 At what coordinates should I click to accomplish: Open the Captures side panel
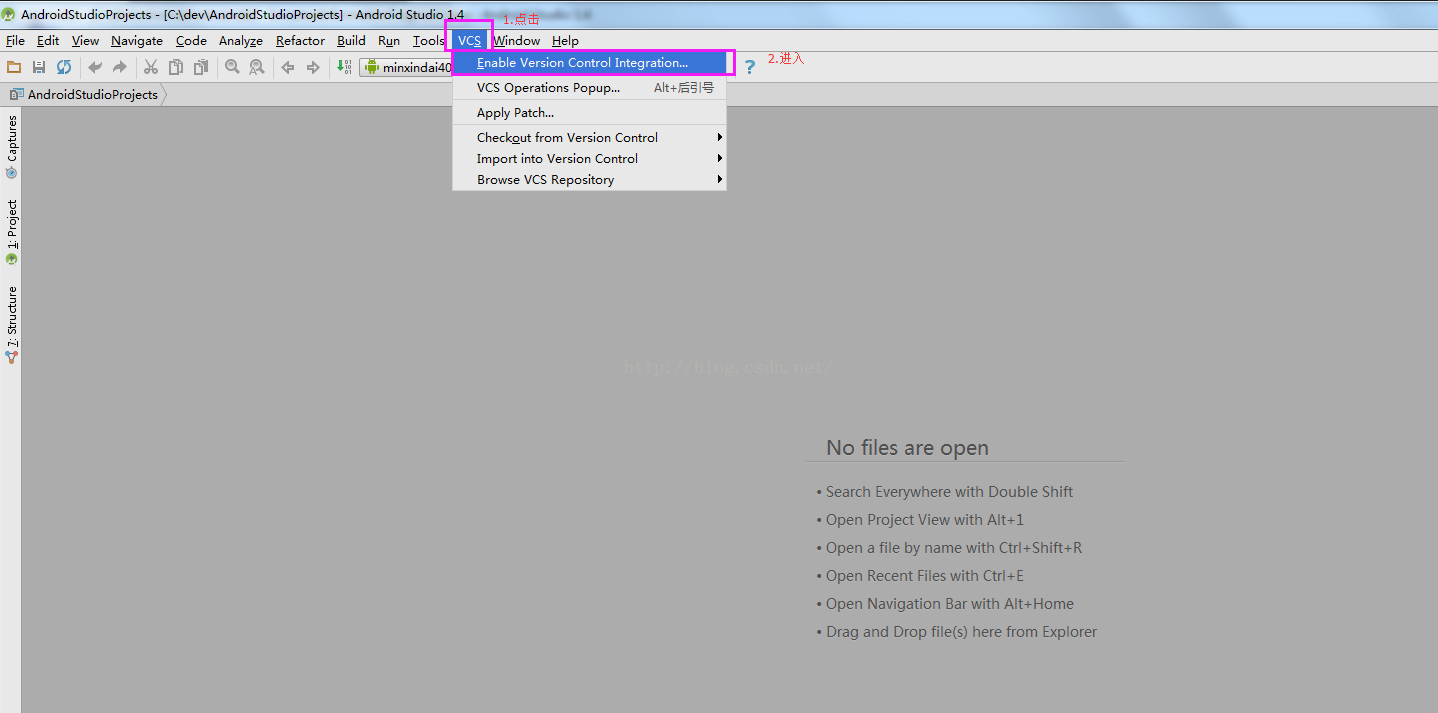tap(12, 146)
